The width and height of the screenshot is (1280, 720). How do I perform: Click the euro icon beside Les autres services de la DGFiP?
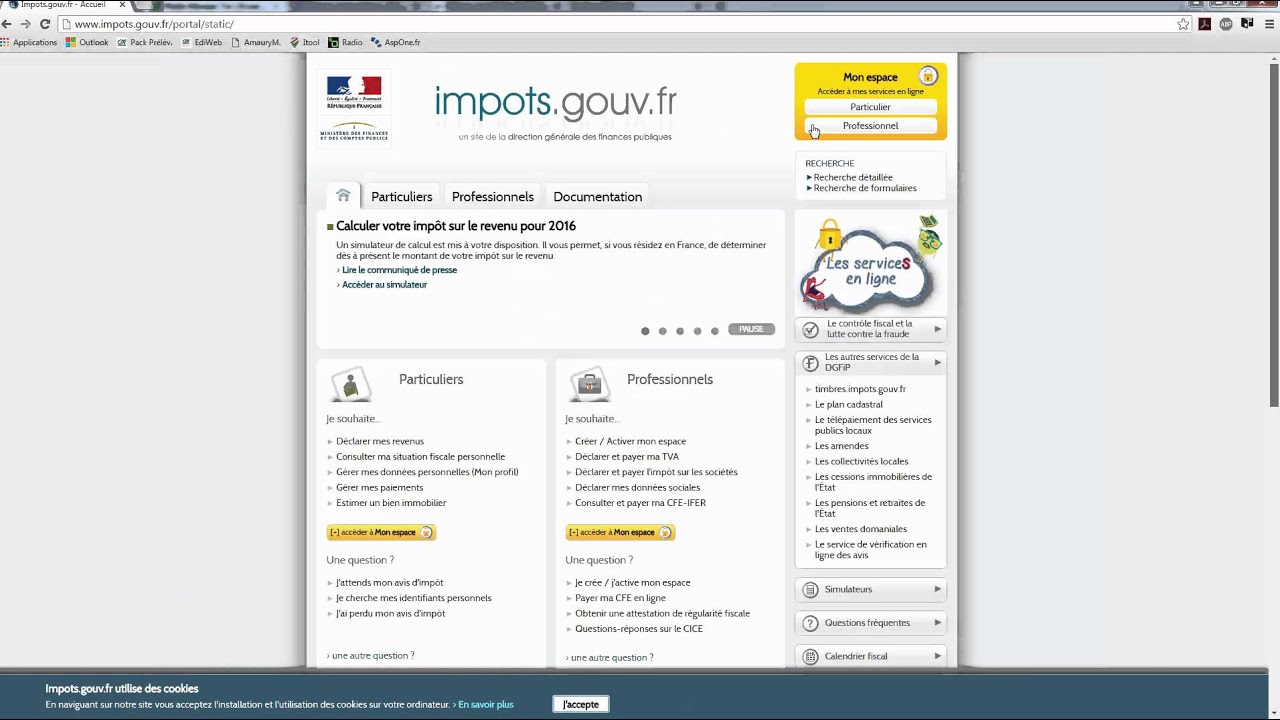[x=810, y=363]
